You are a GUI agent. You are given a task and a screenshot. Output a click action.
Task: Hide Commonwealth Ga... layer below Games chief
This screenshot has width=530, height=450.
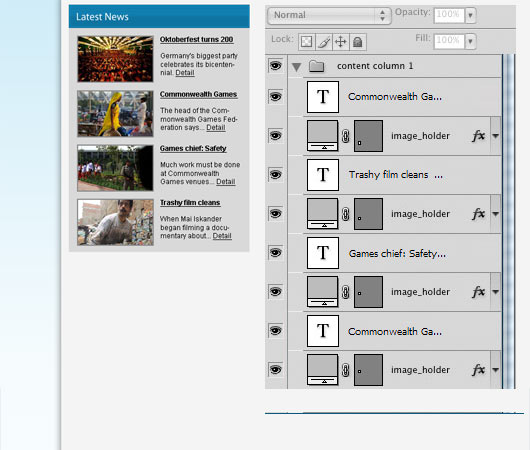click(x=275, y=331)
